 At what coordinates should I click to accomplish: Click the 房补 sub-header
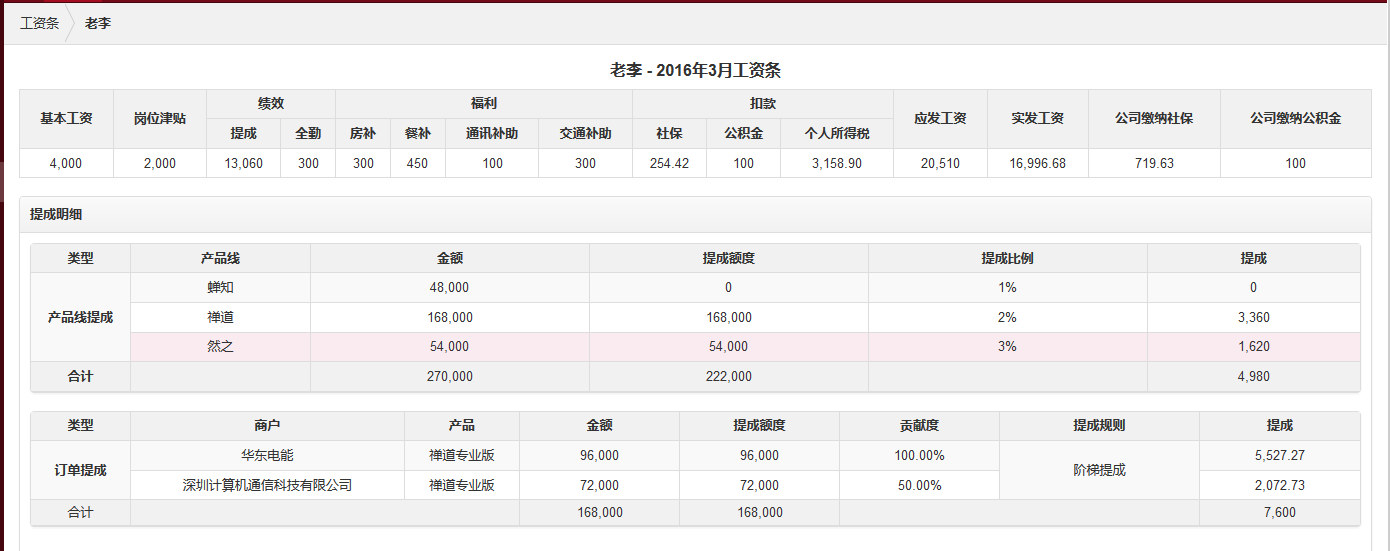click(363, 133)
